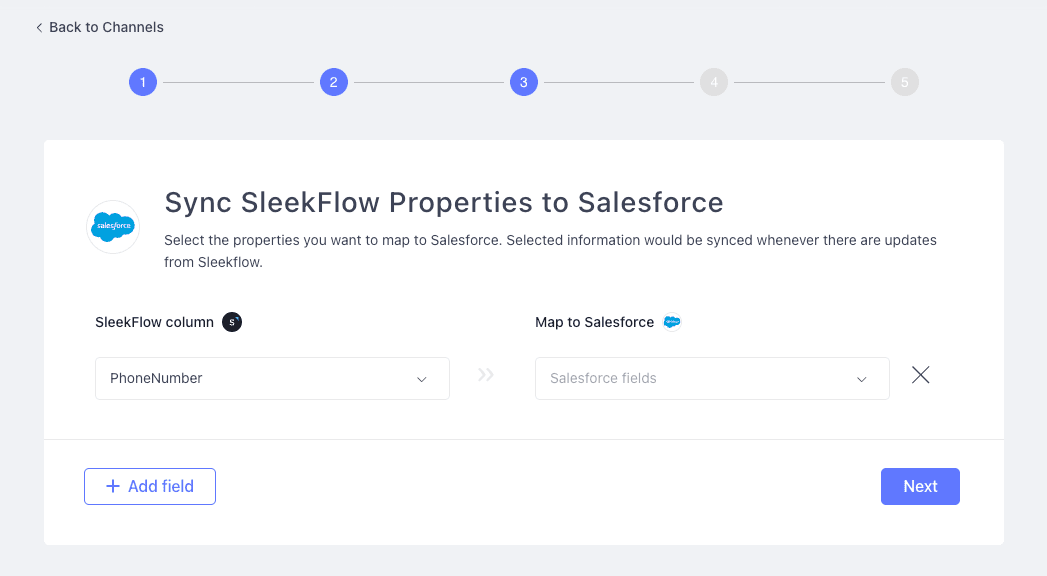Viewport: 1047px width, 576px height.
Task: Click the current step 3 indicator
Action: coord(523,82)
